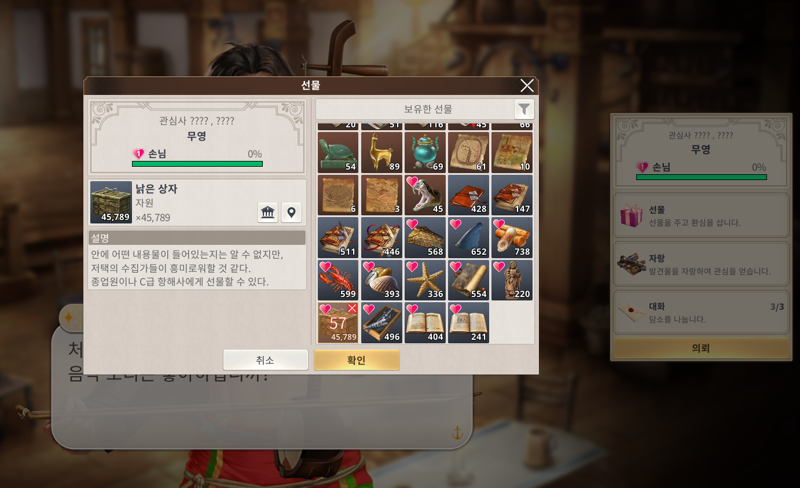This screenshot has width=800, height=488.
Task: Select the teal teapot gift item
Action: 424,152
